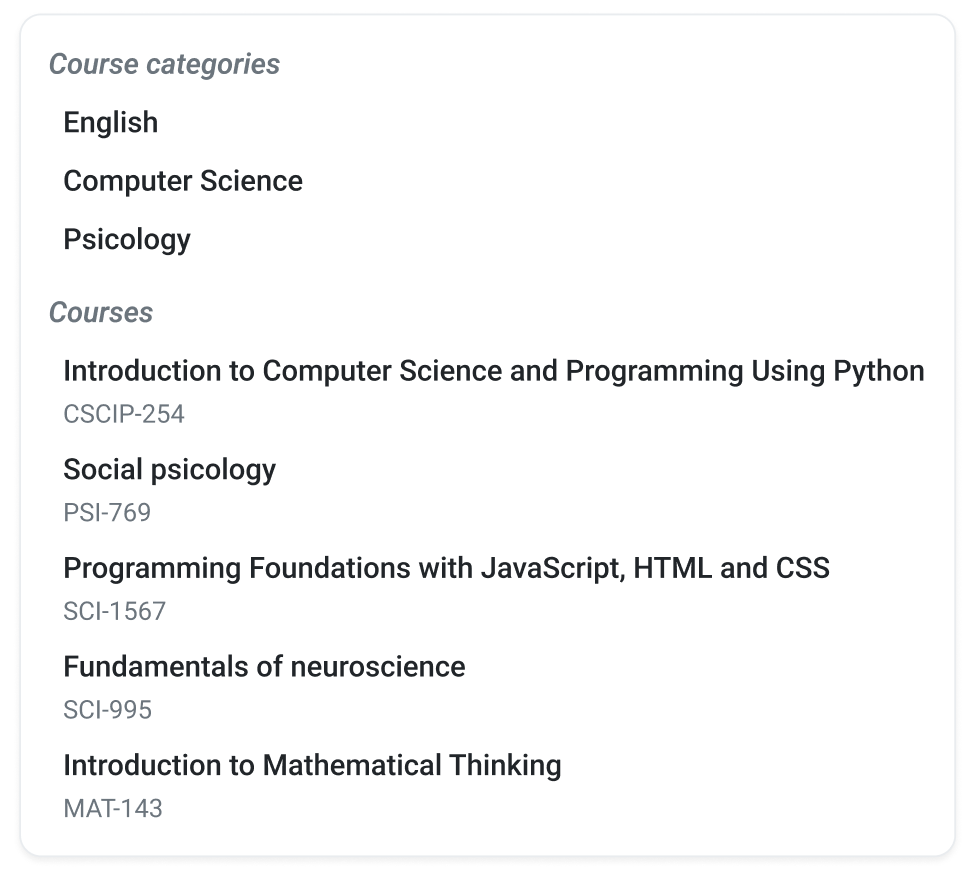Pick the last listed course, Mathematical Thinking
The image size is (978, 876).
click(312, 765)
